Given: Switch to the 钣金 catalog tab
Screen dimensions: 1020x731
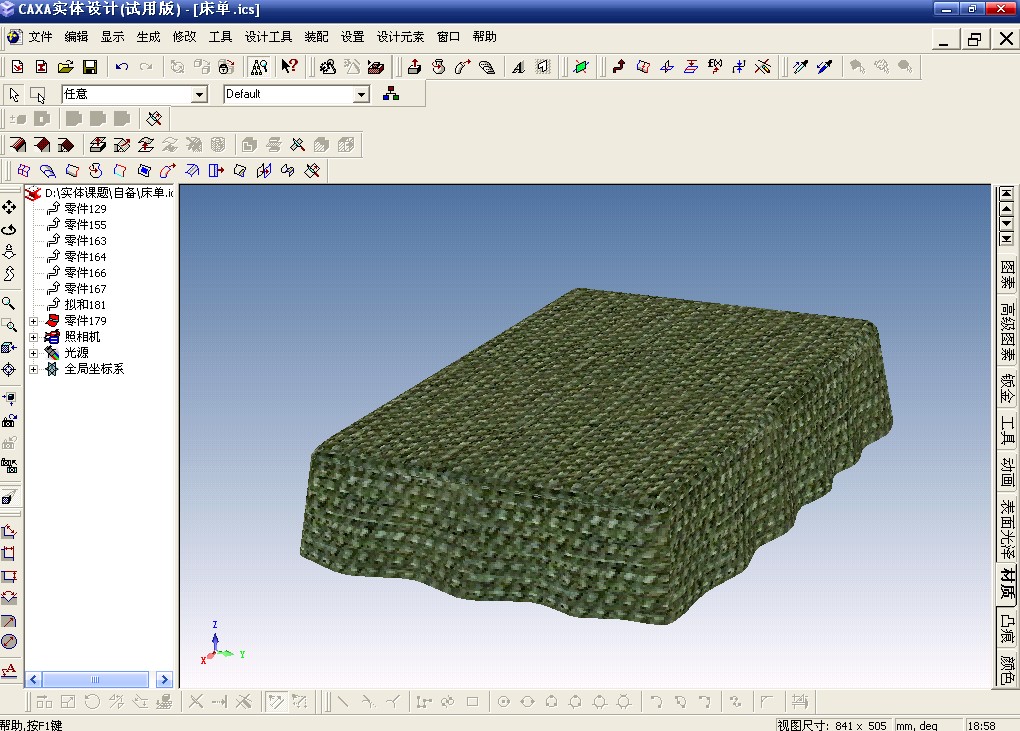Looking at the screenshot, I should (1007, 388).
